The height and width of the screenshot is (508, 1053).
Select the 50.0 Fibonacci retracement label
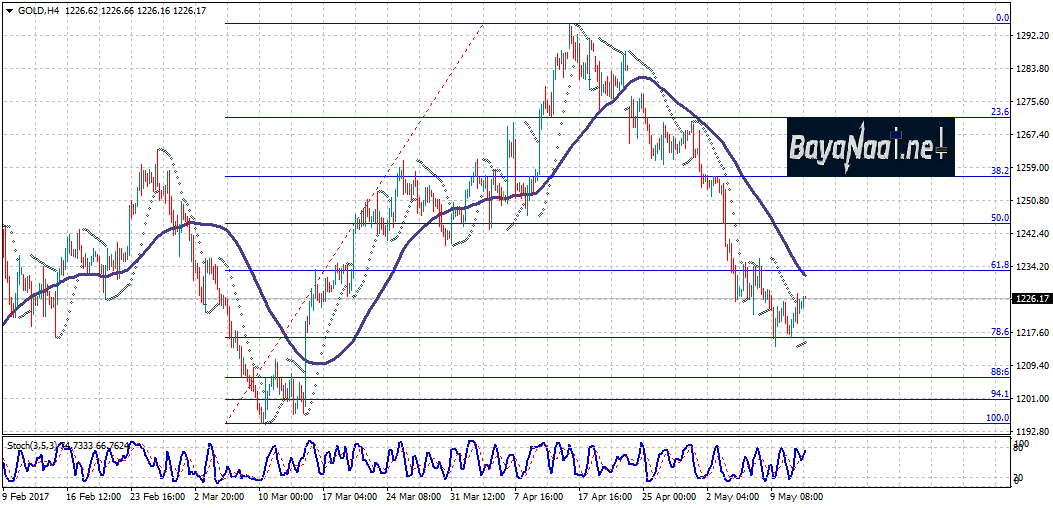tap(998, 217)
